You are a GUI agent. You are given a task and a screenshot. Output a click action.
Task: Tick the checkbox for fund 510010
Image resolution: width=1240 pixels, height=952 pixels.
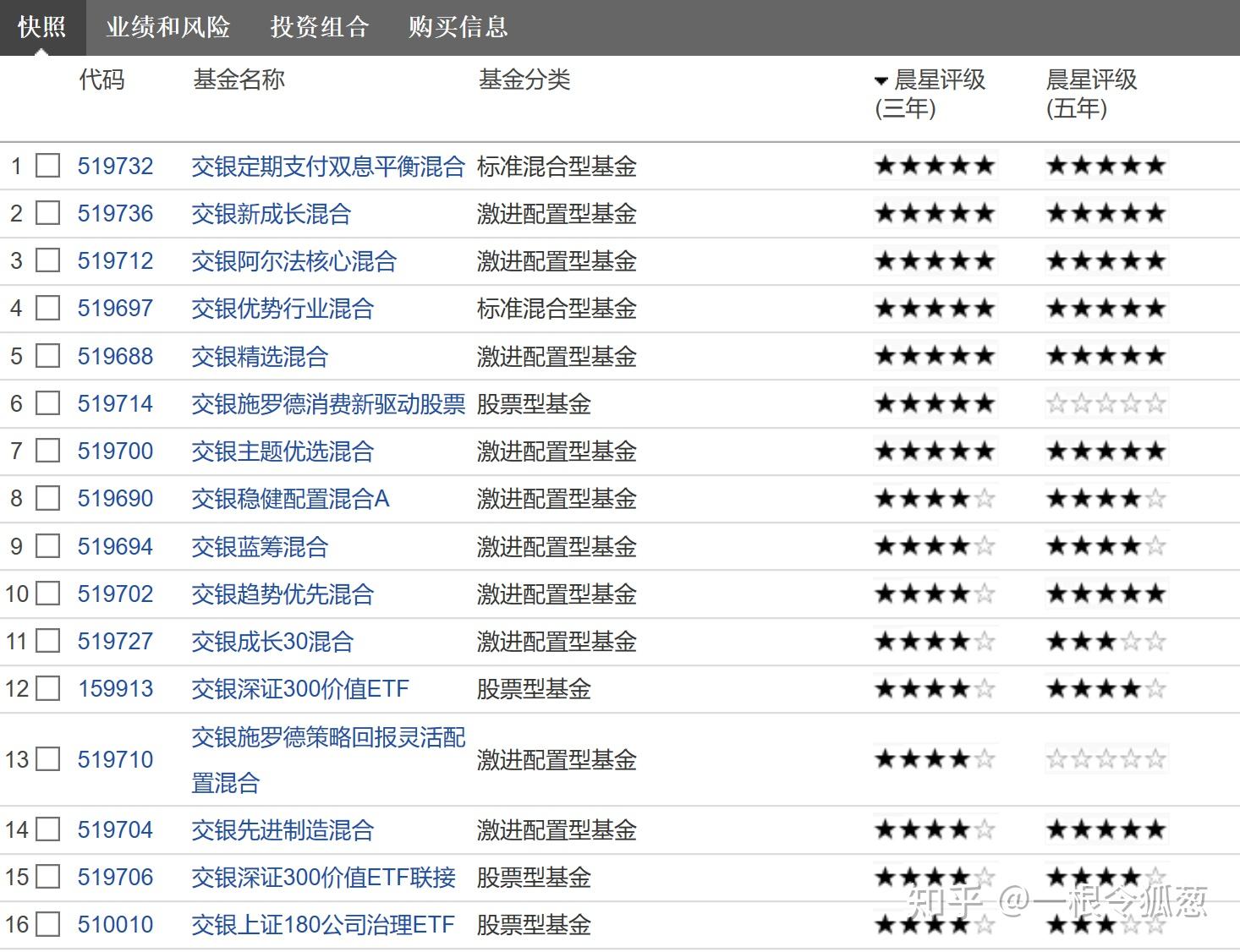point(47,924)
